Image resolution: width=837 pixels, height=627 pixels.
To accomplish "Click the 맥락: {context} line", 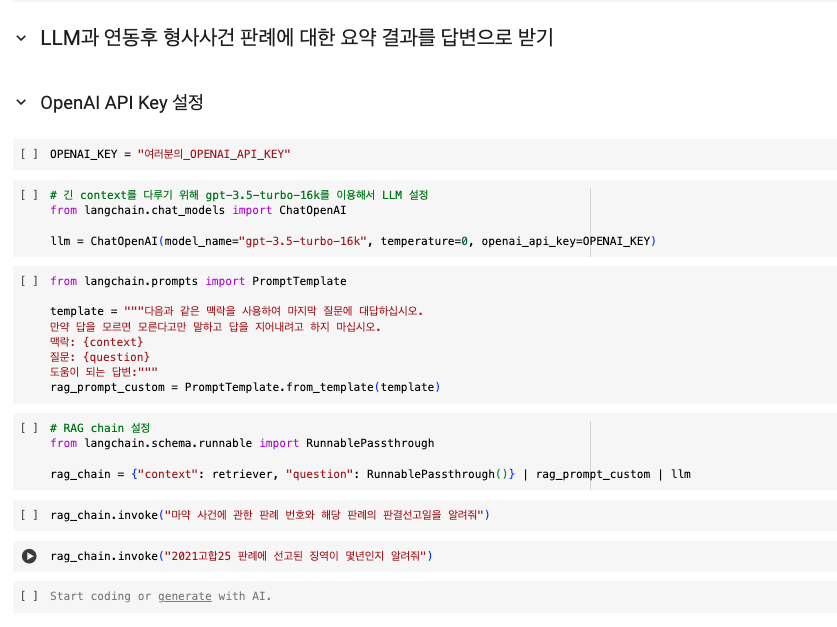I will [97, 342].
